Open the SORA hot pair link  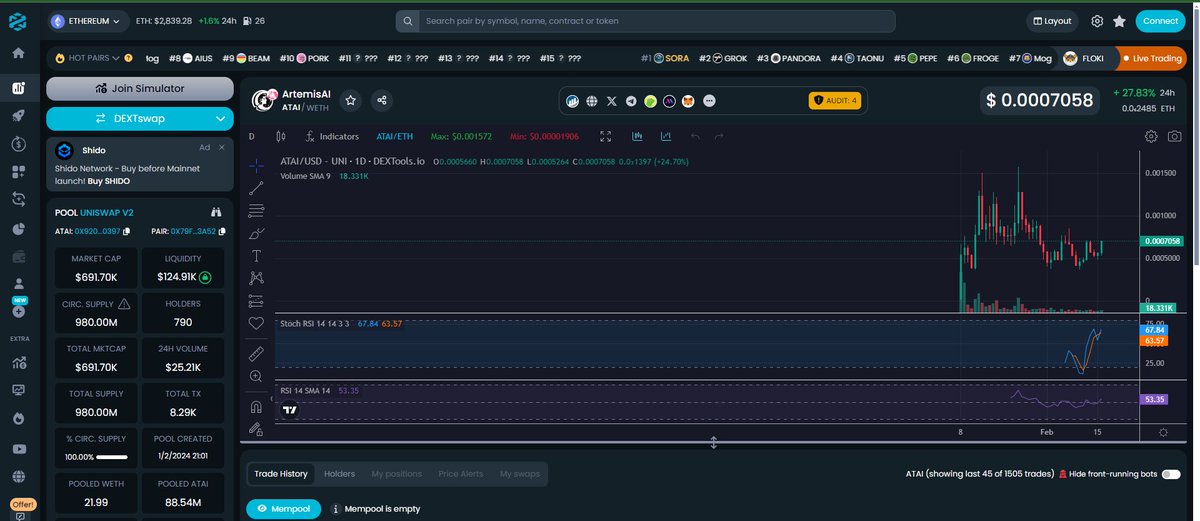(665, 58)
